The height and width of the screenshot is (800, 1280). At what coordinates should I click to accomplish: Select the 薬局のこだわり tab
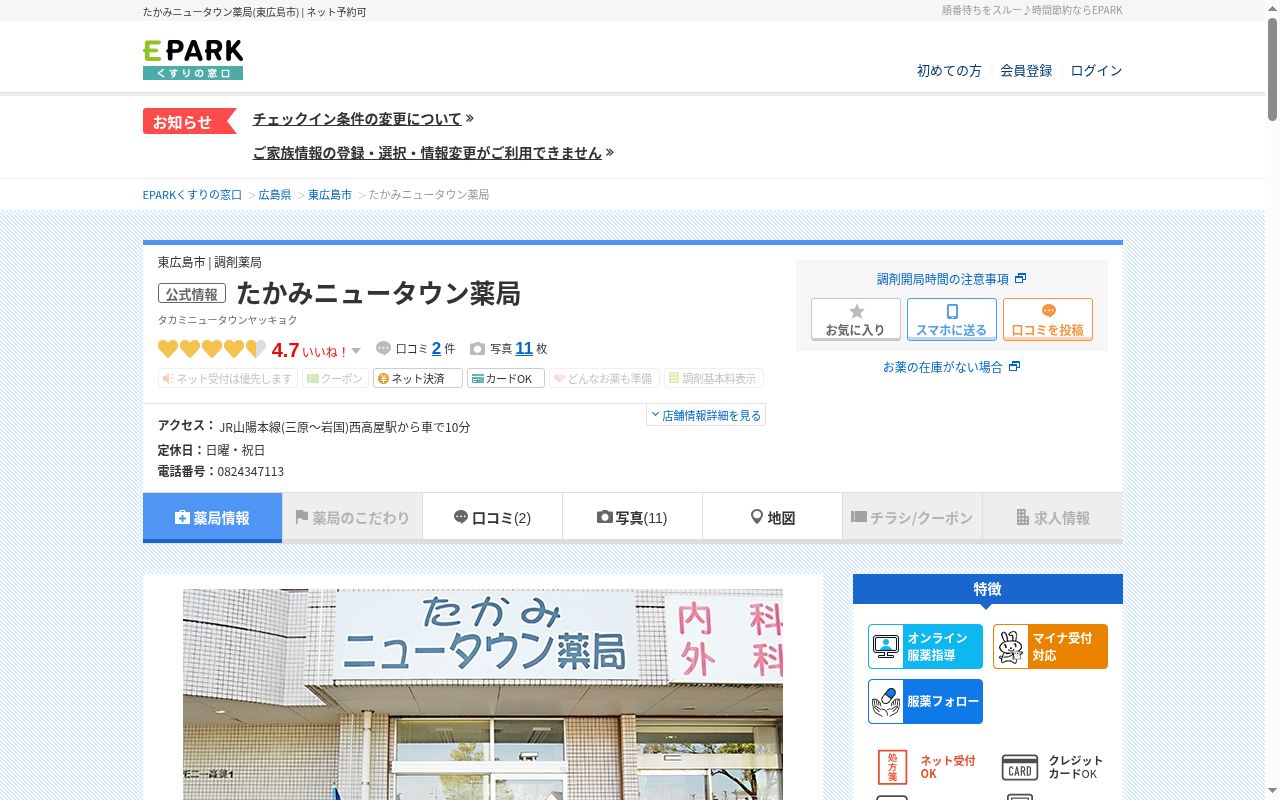click(352, 518)
